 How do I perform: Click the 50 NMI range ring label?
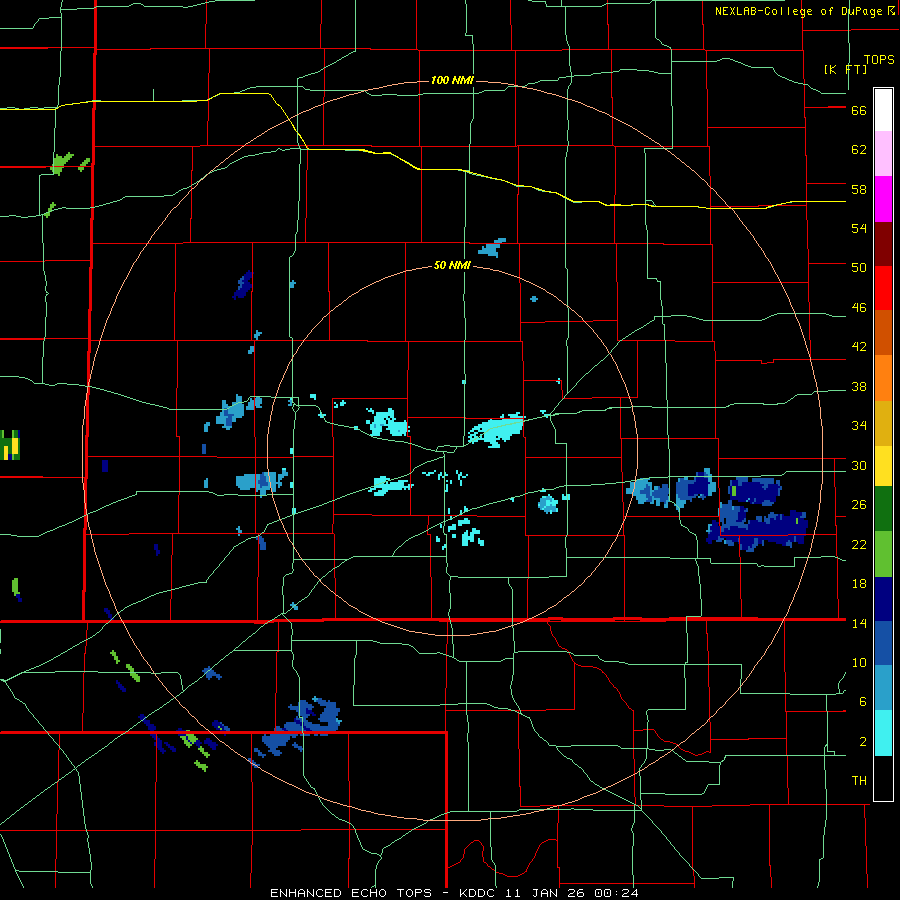coord(452,265)
